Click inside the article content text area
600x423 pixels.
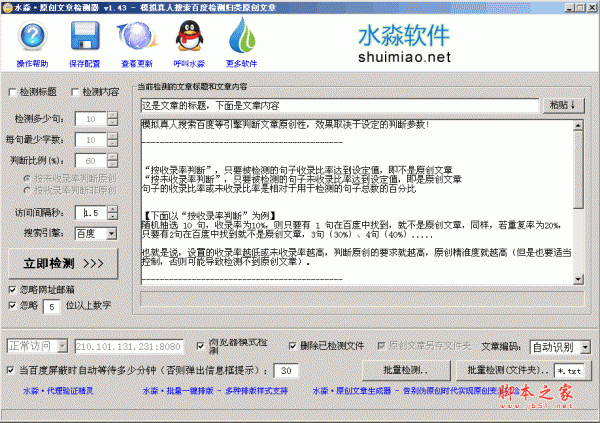357,202
